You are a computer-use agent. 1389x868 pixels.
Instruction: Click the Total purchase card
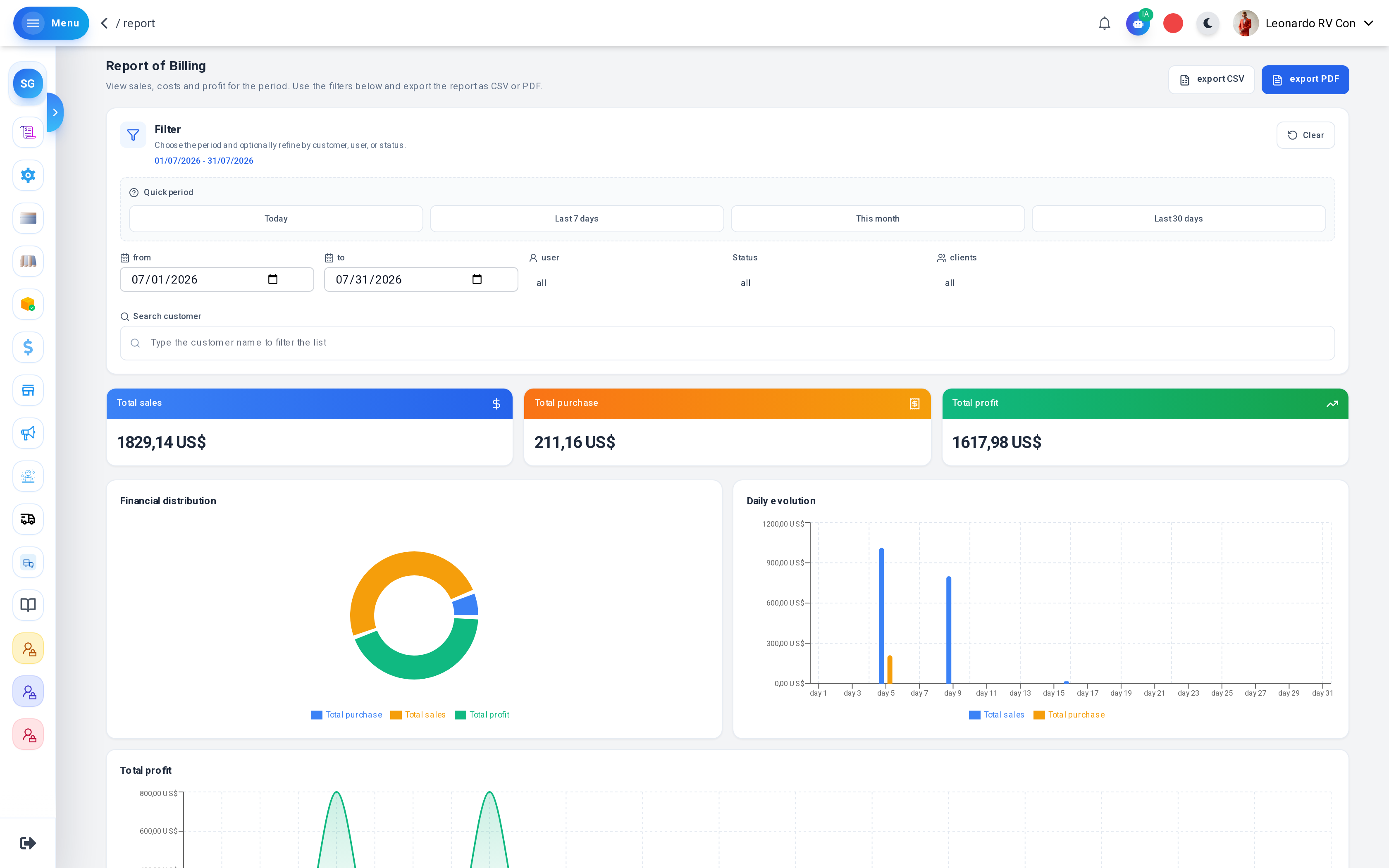(x=727, y=427)
